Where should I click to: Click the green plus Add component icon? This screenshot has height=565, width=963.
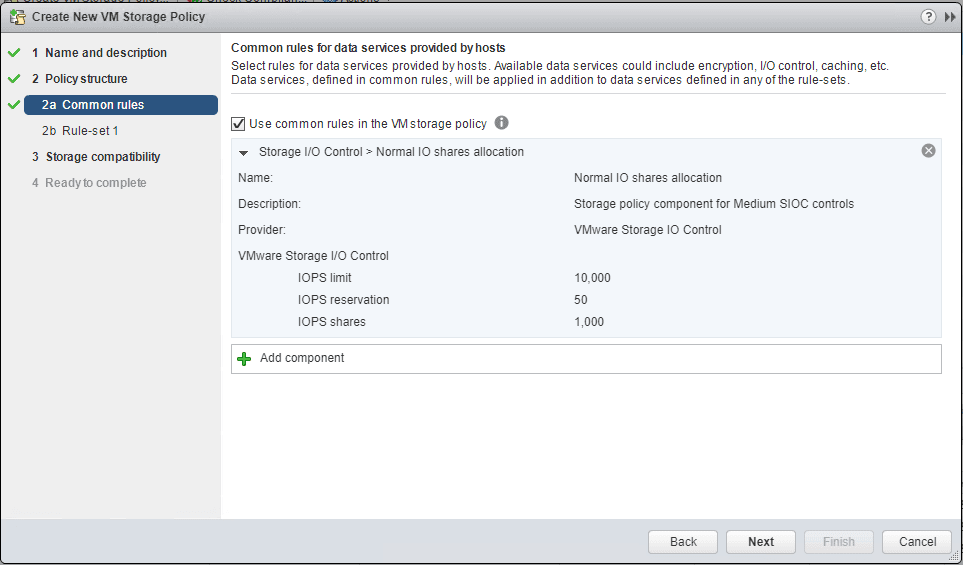244,358
